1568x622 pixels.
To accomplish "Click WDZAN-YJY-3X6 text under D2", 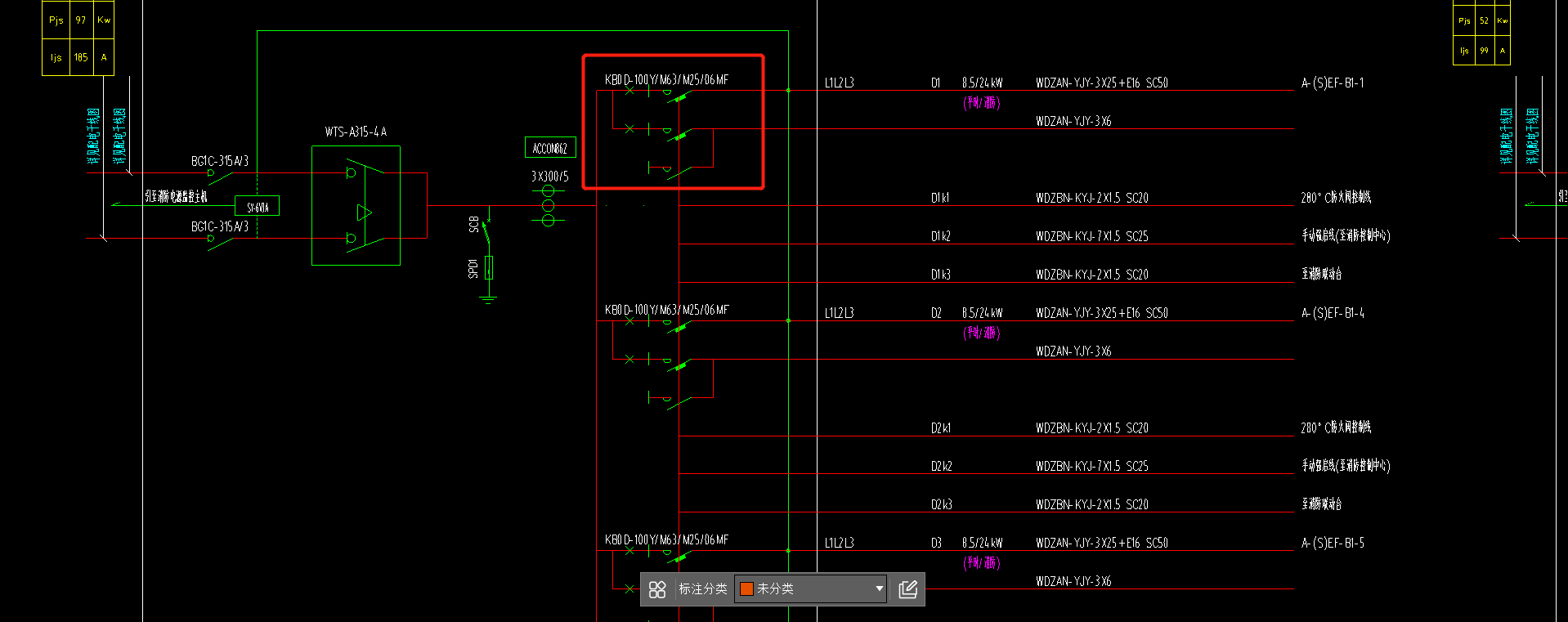I will pyautogui.click(x=1073, y=351).
